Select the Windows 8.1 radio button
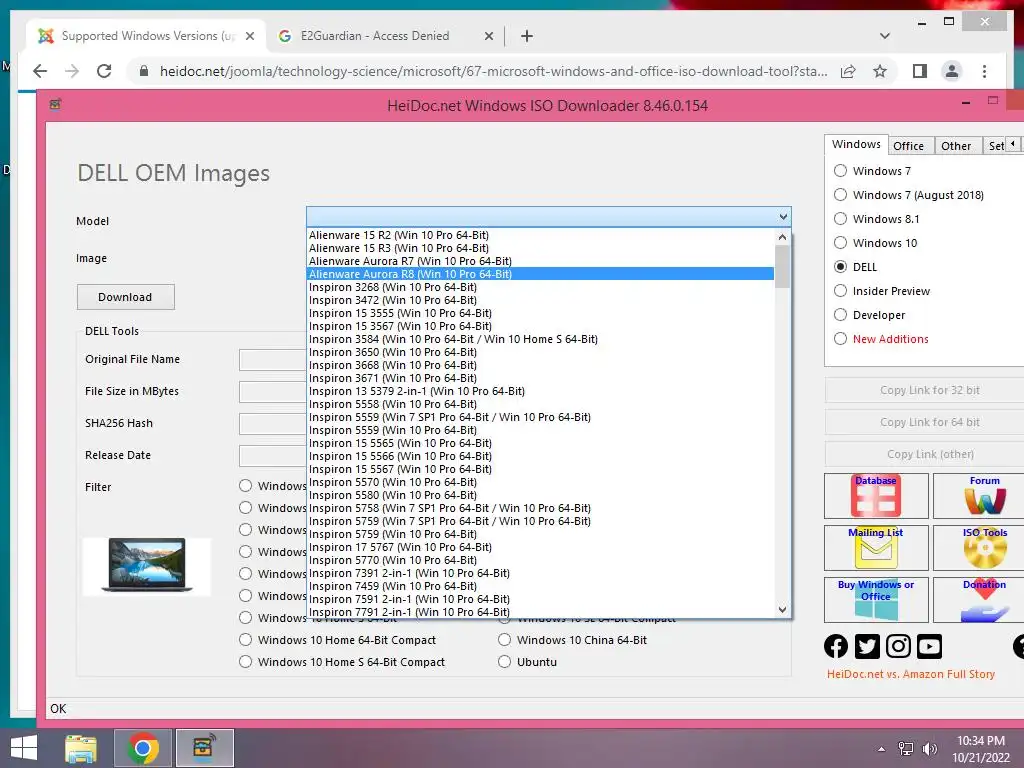The height and width of the screenshot is (768, 1024). (x=840, y=219)
